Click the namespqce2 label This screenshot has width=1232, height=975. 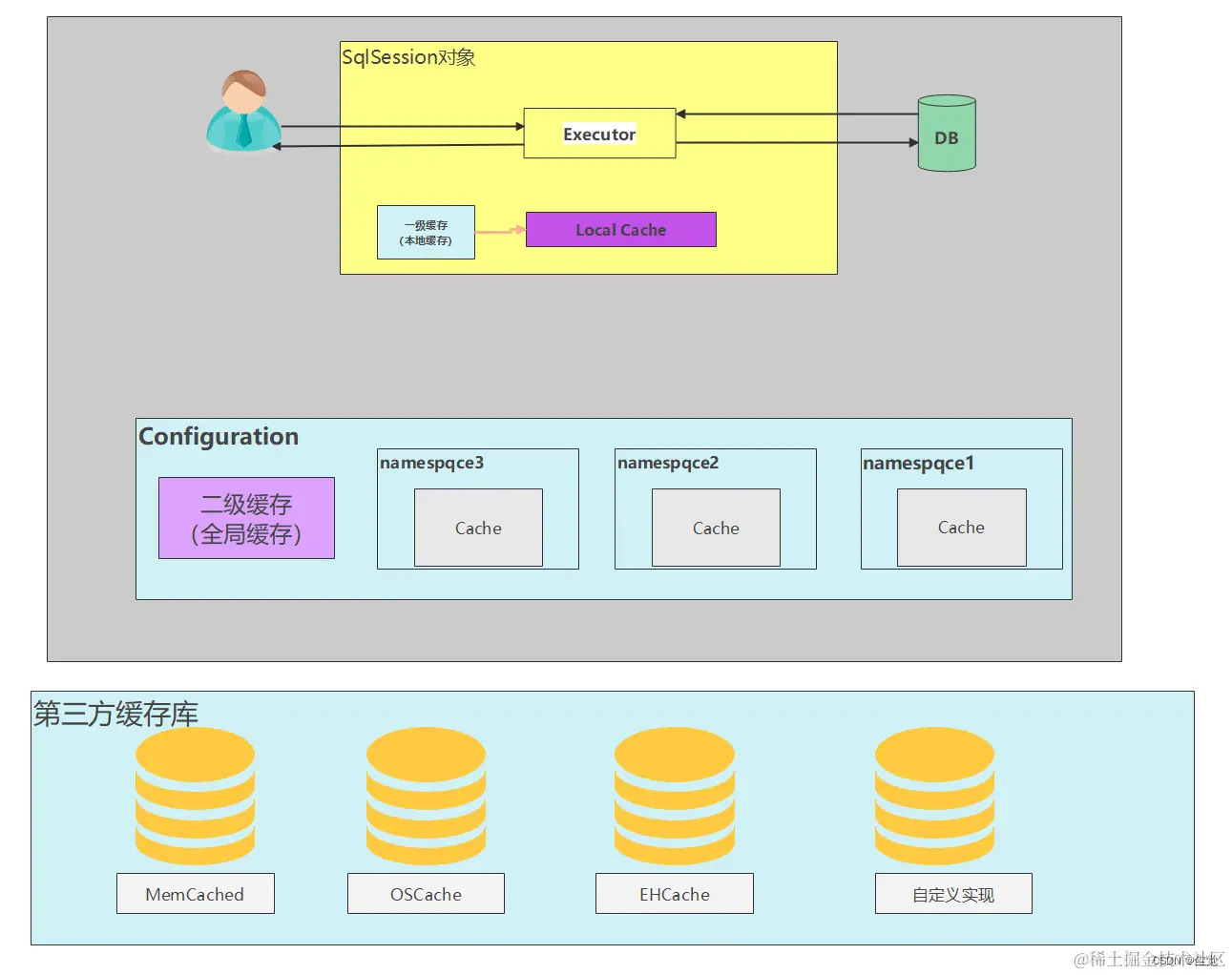pos(668,463)
